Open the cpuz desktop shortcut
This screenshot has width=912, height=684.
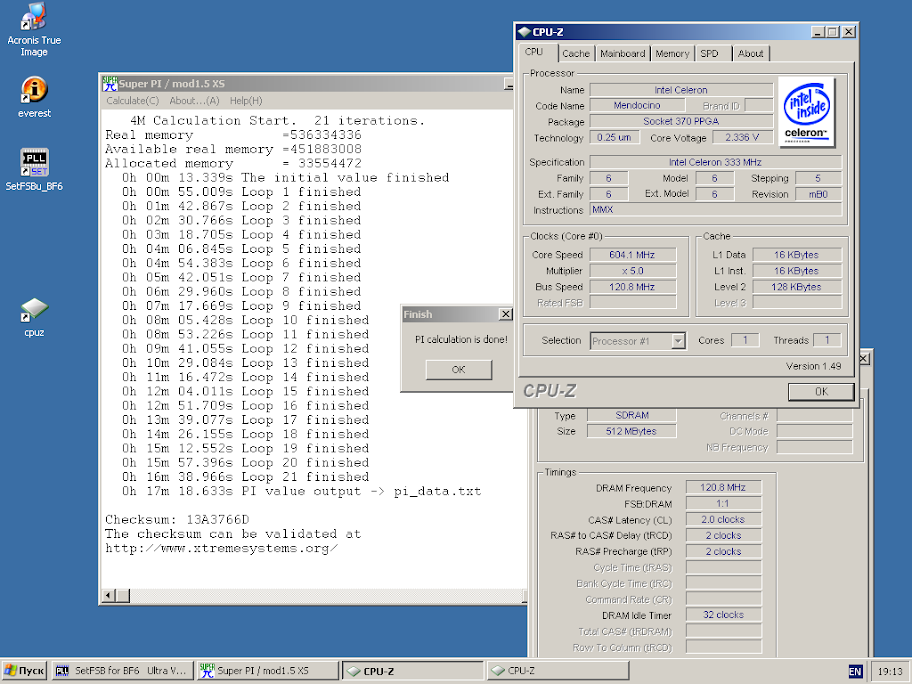(x=34, y=317)
